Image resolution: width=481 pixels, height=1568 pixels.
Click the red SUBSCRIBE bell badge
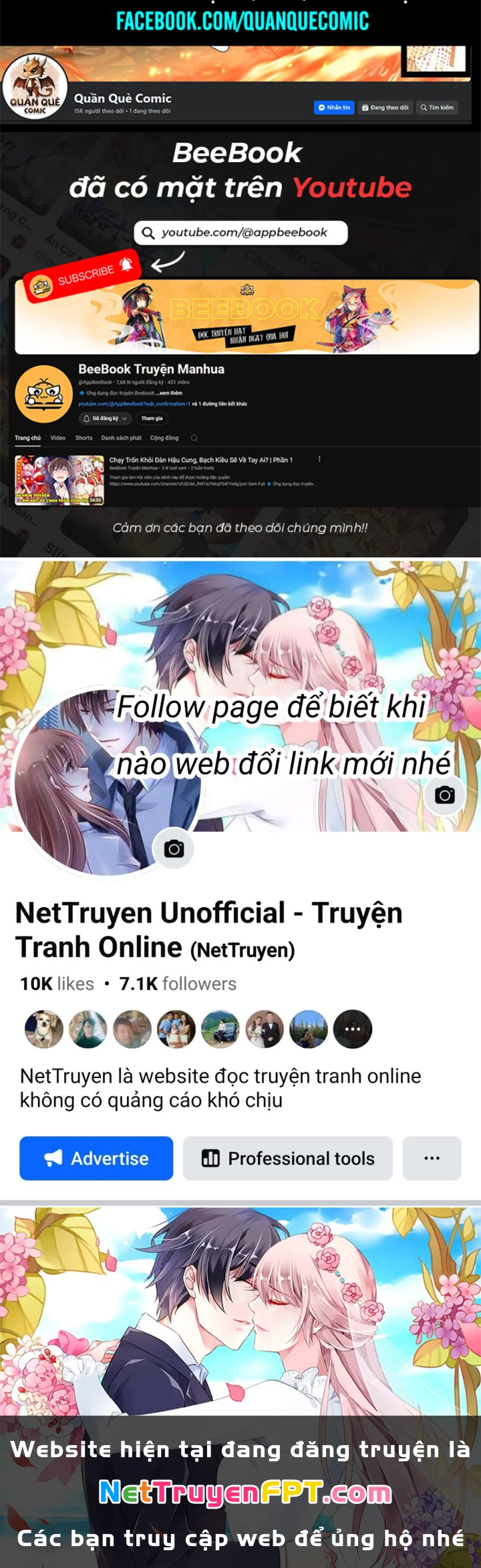82,274
